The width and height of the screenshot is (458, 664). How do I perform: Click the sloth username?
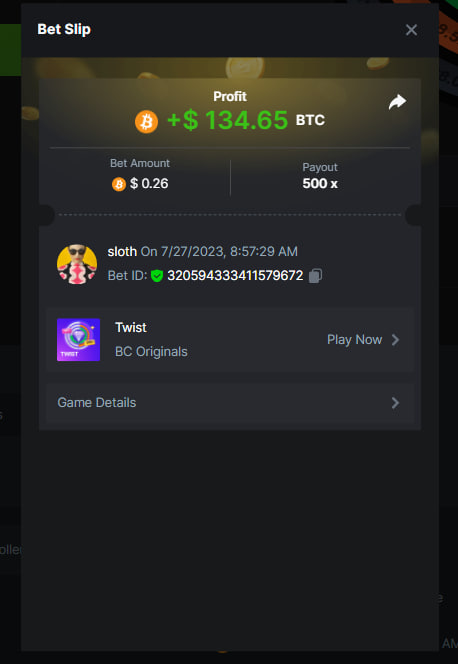pos(122,252)
